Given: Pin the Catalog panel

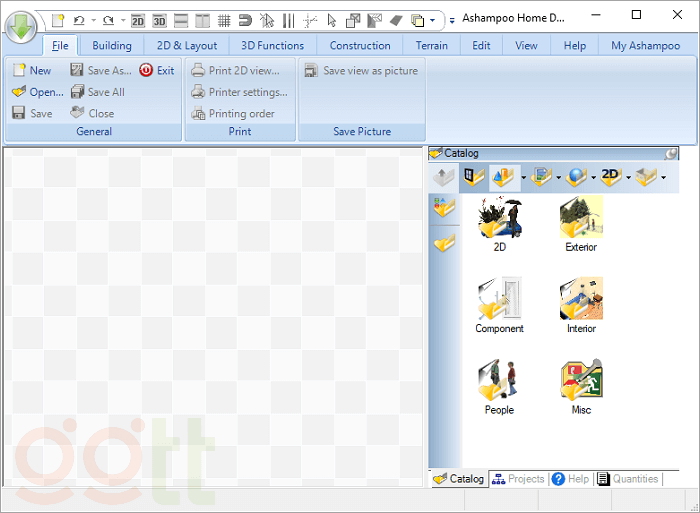Looking at the screenshot, I should (672, 153).
